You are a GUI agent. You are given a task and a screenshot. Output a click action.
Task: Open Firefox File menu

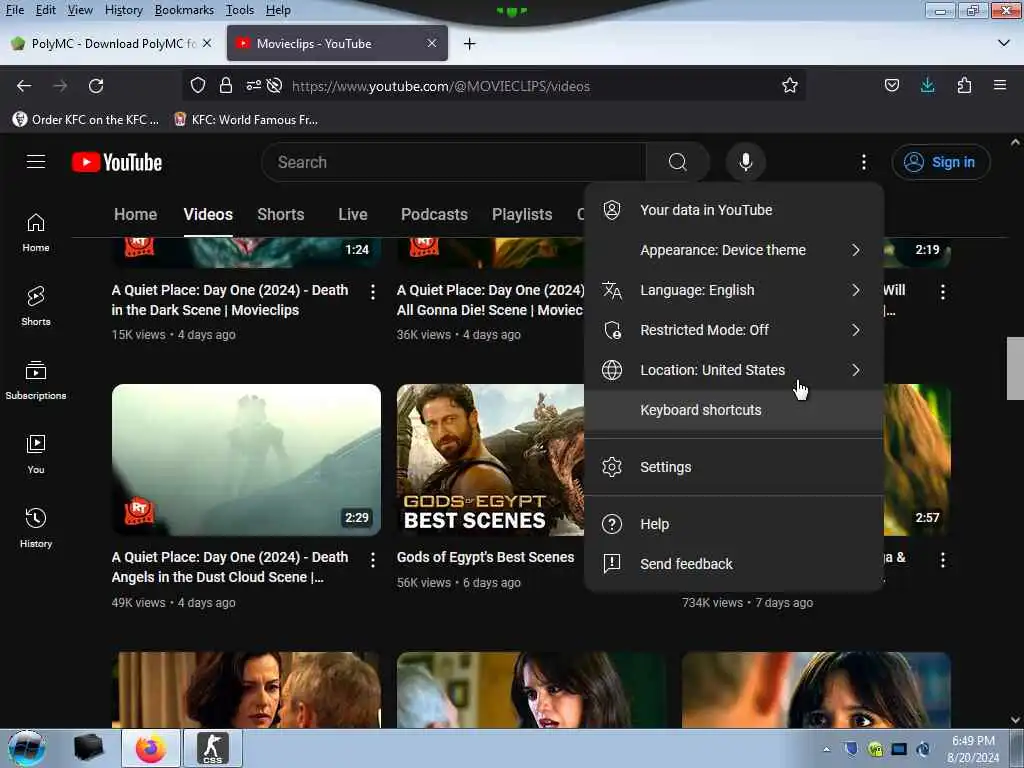(14, 10)
